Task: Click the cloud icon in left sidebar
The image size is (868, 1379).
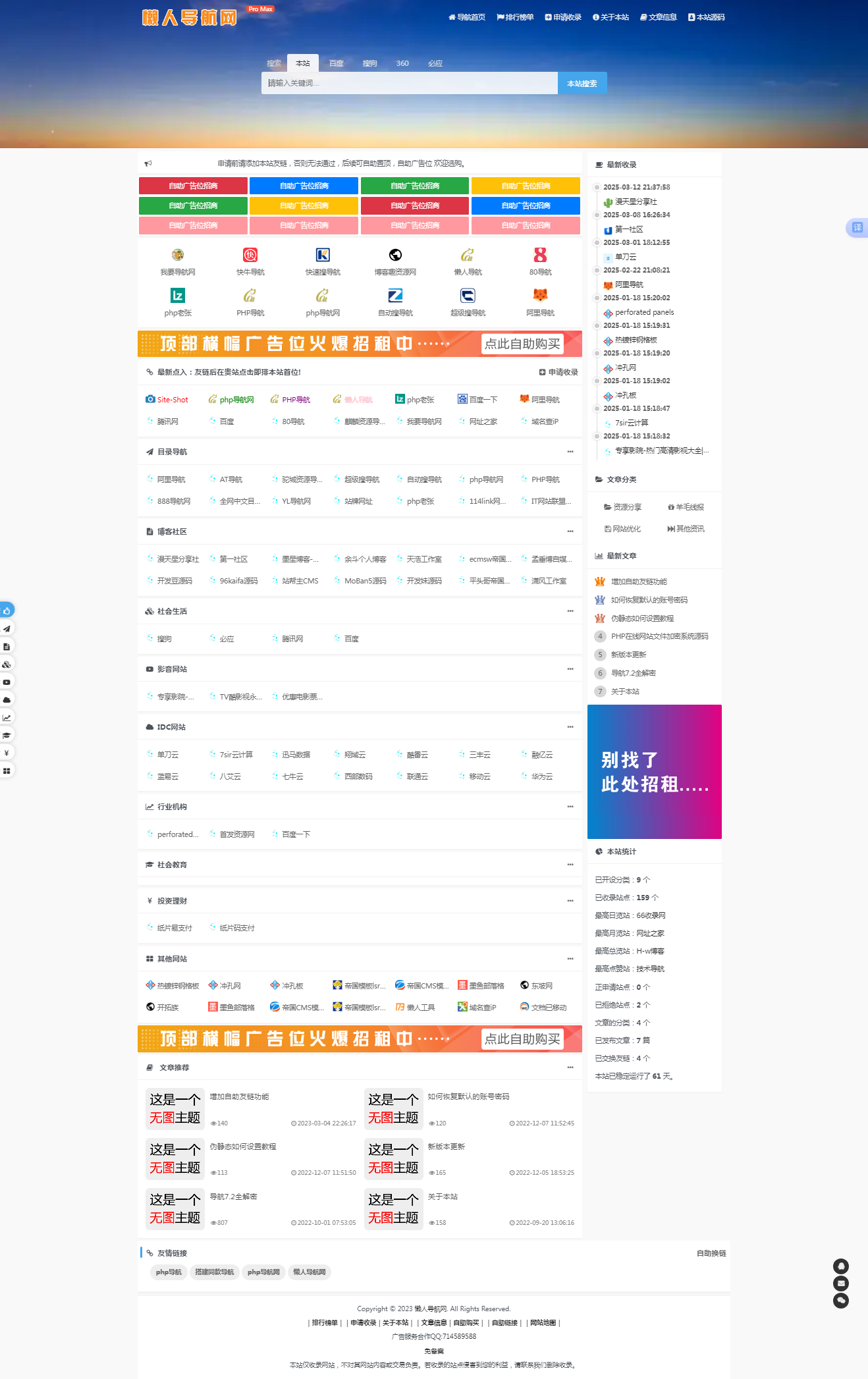Action: pos(7,699)
